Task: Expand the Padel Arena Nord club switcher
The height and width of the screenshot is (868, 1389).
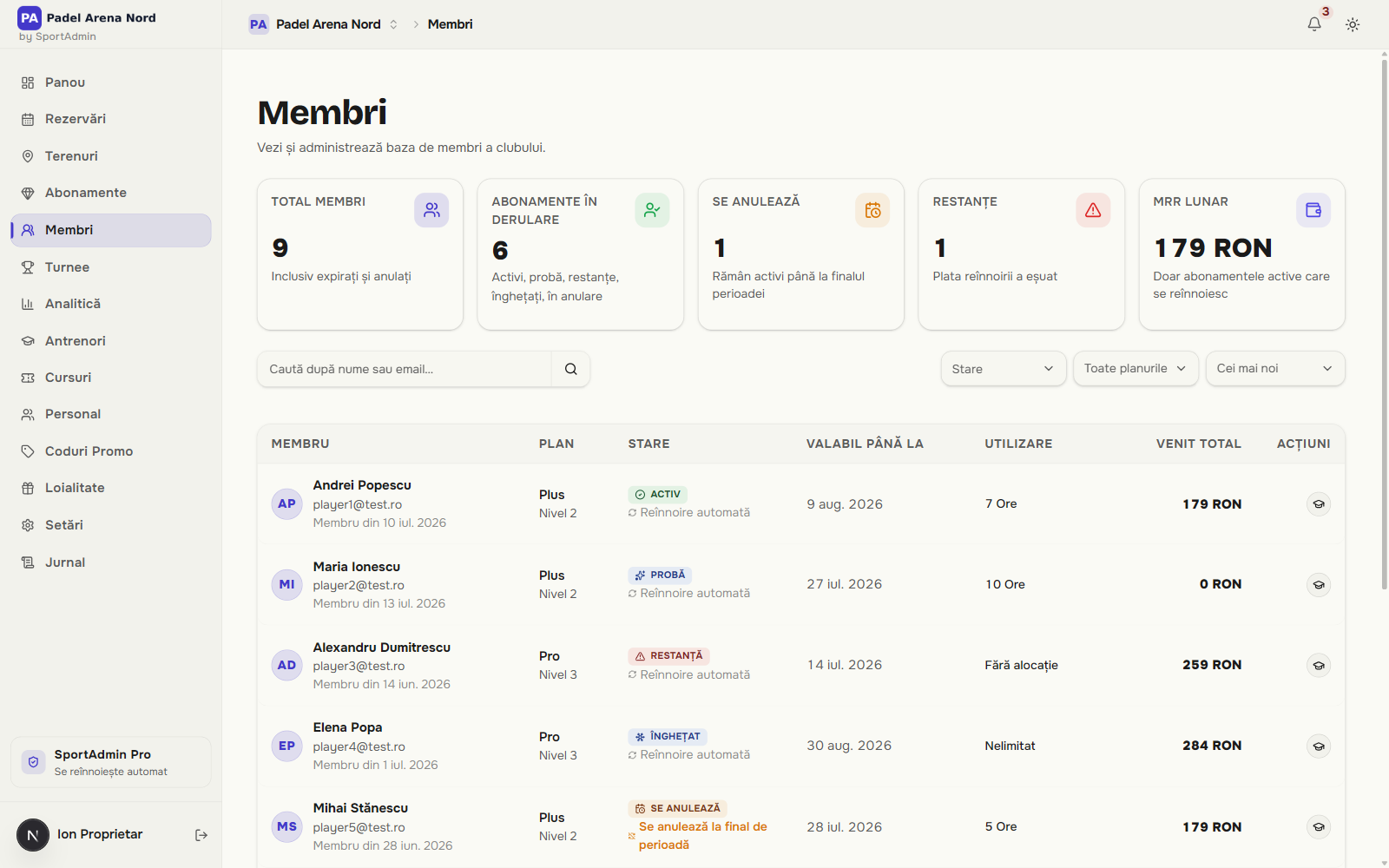Action: [324, 24]
